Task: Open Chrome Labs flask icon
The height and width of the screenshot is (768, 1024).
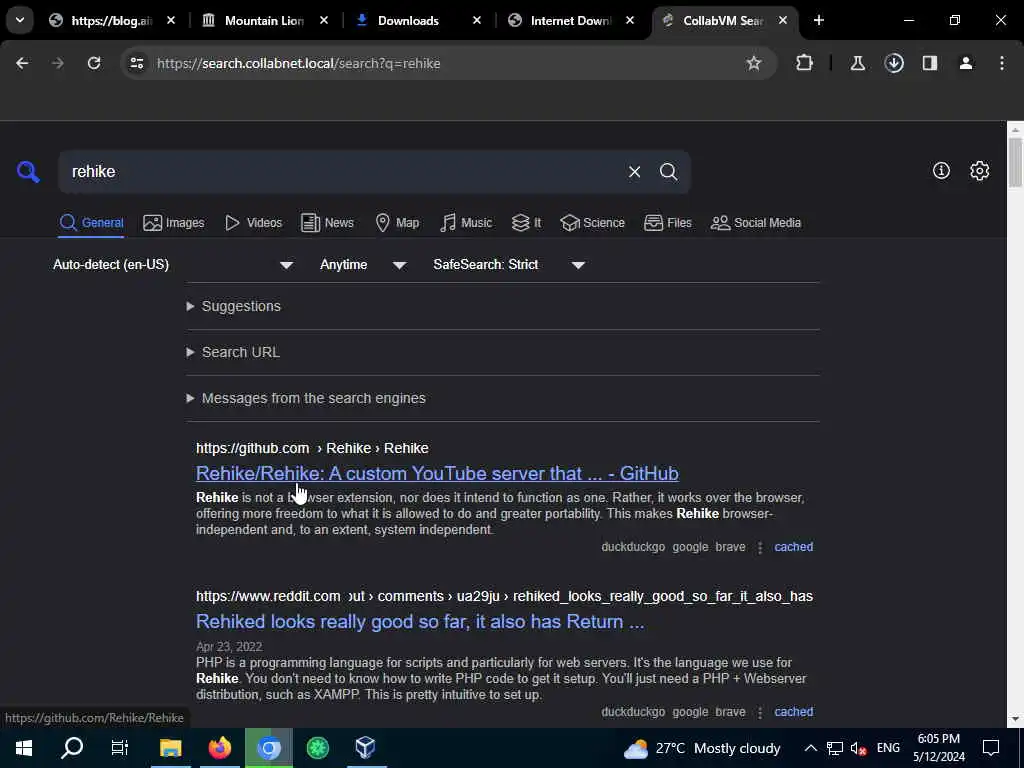Action: (857, 63)
